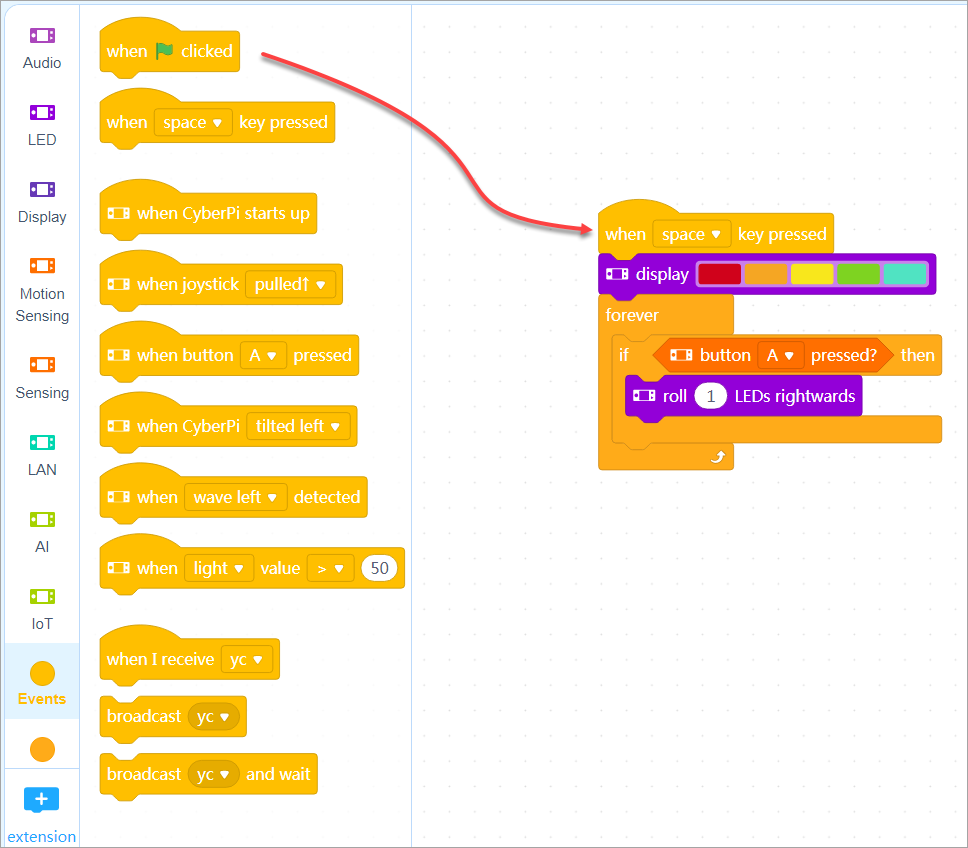Click the Events category tab
Screen dimensions: 968x848
pos(42,683)
